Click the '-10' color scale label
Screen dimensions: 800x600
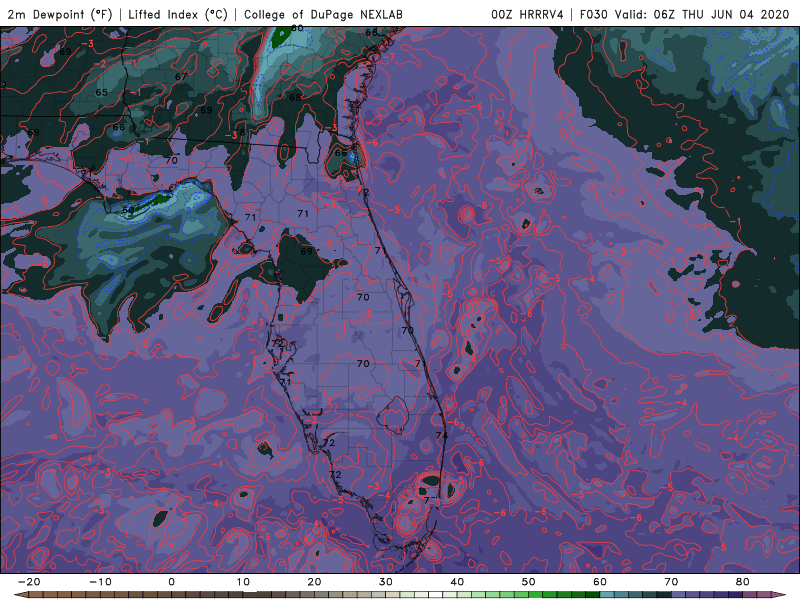(x=100, y=582)
